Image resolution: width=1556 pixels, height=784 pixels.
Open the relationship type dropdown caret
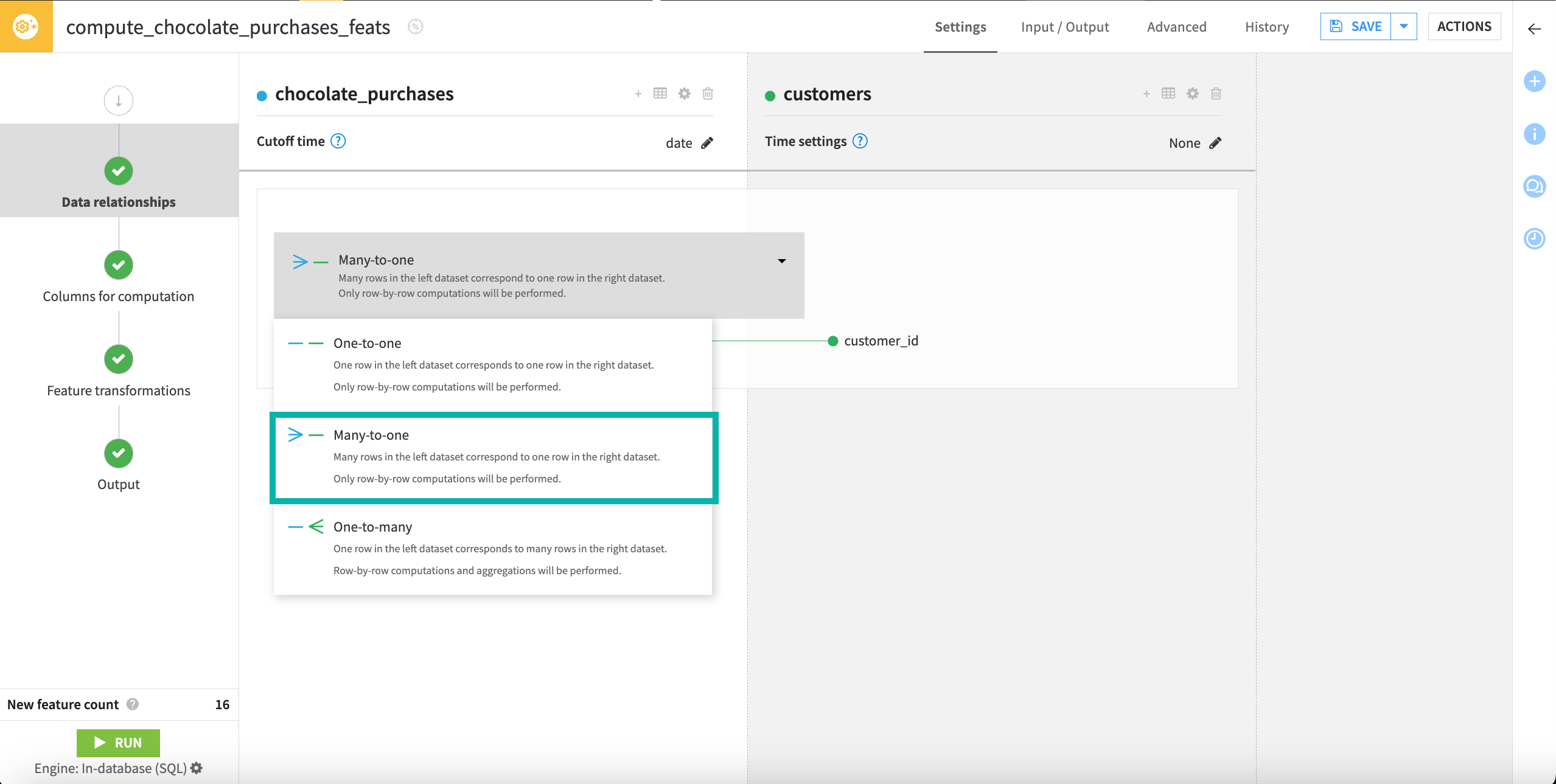(x=782, y=261)
